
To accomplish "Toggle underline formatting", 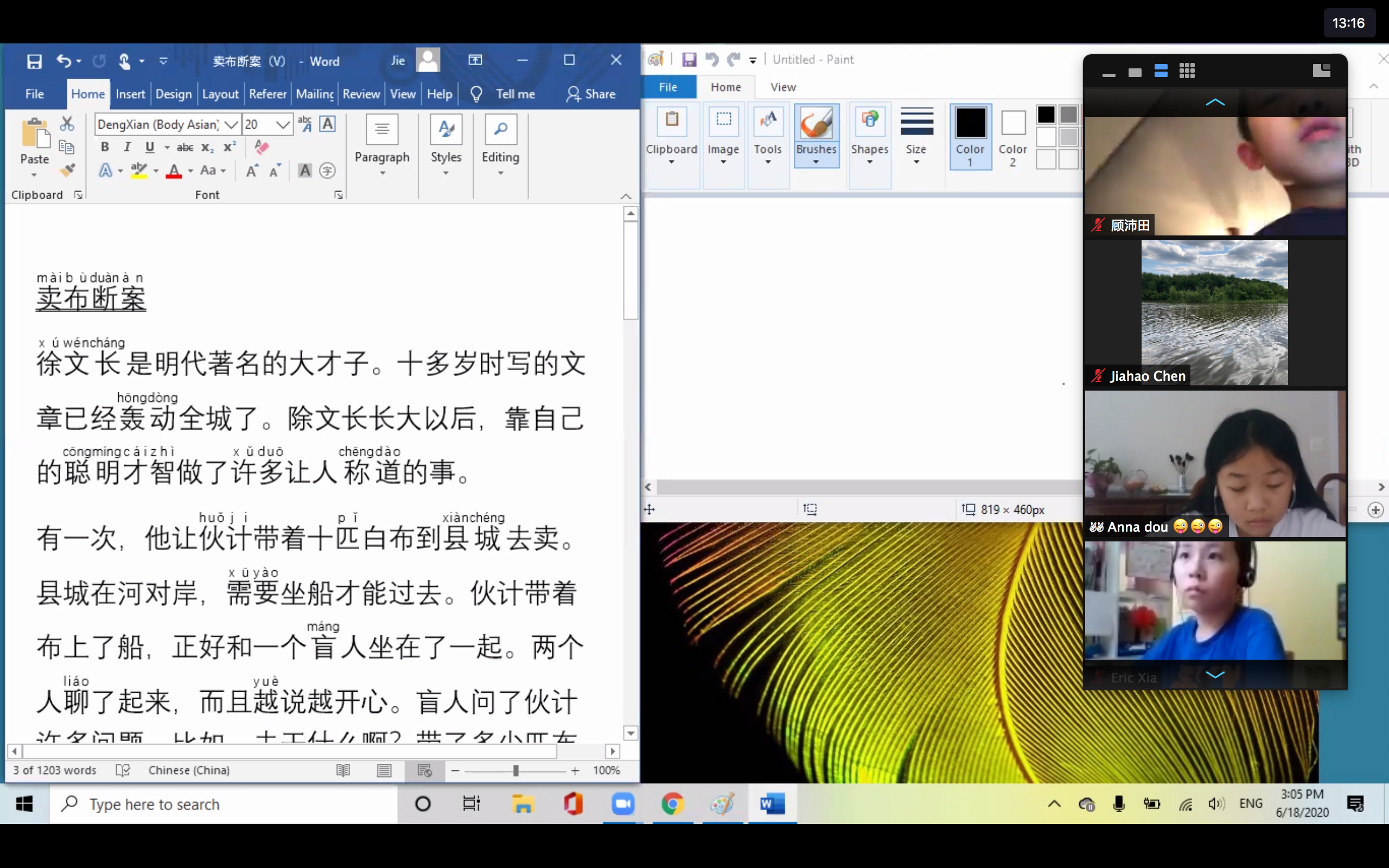I will pos(150,148).
